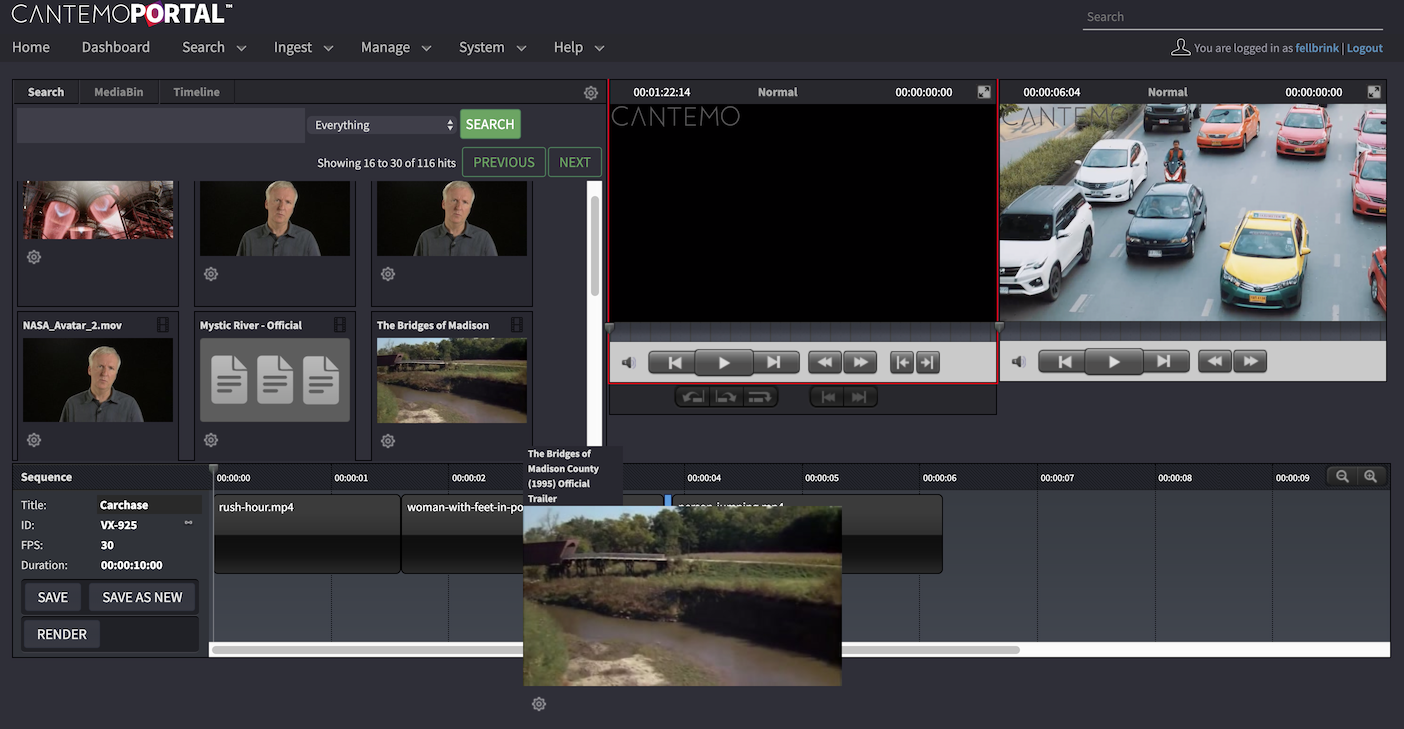Viewport: 1404px width, 729px height.
Task: Rewind the traffic video player
Action: click(1215, 362)
